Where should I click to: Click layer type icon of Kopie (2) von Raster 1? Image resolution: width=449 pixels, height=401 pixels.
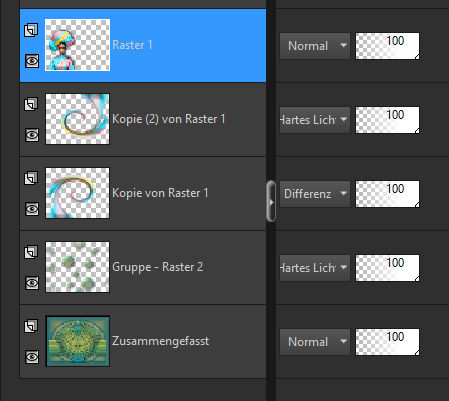tap(31, 104)
